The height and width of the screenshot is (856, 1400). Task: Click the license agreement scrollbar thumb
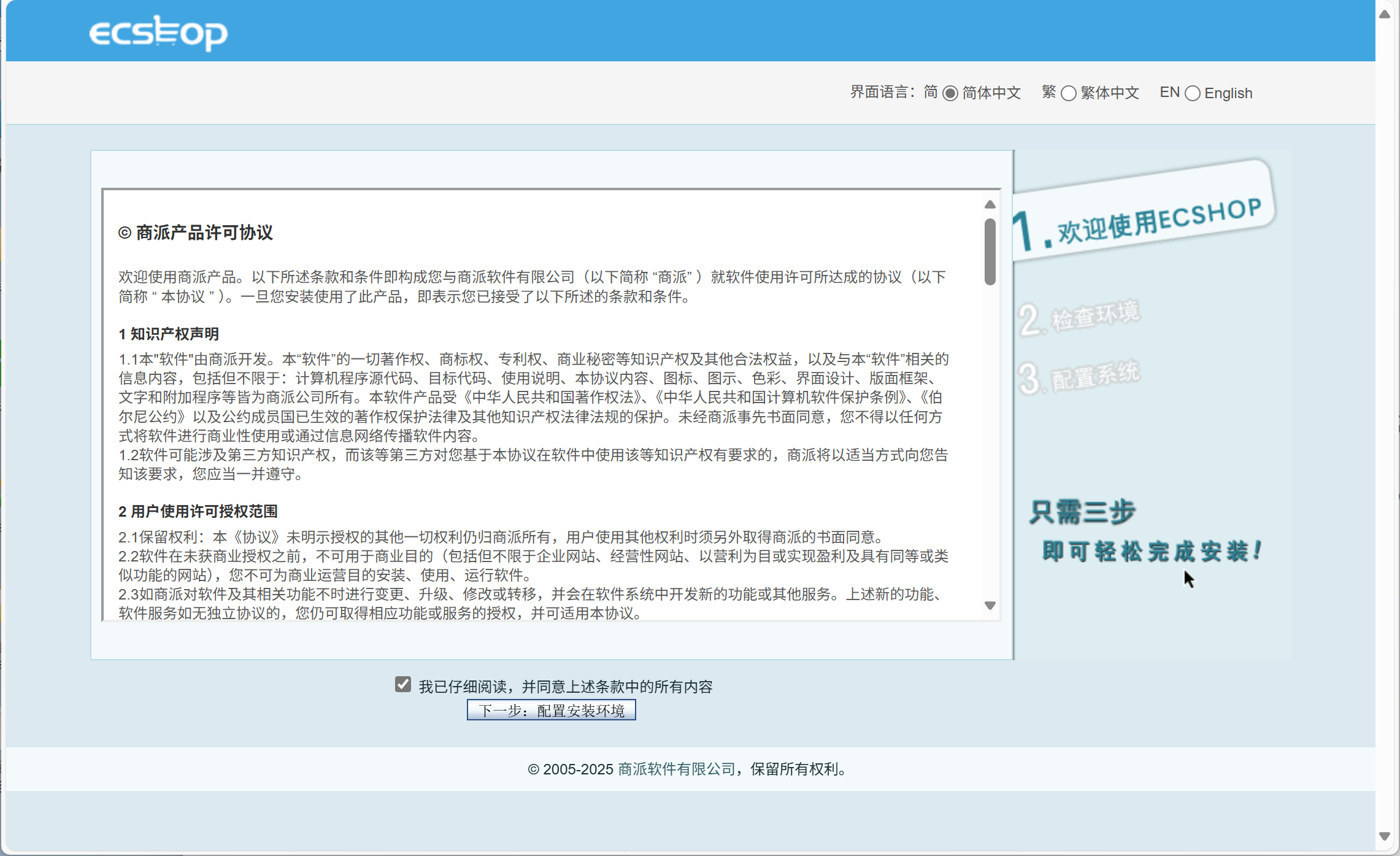click(x=990, y=252)
